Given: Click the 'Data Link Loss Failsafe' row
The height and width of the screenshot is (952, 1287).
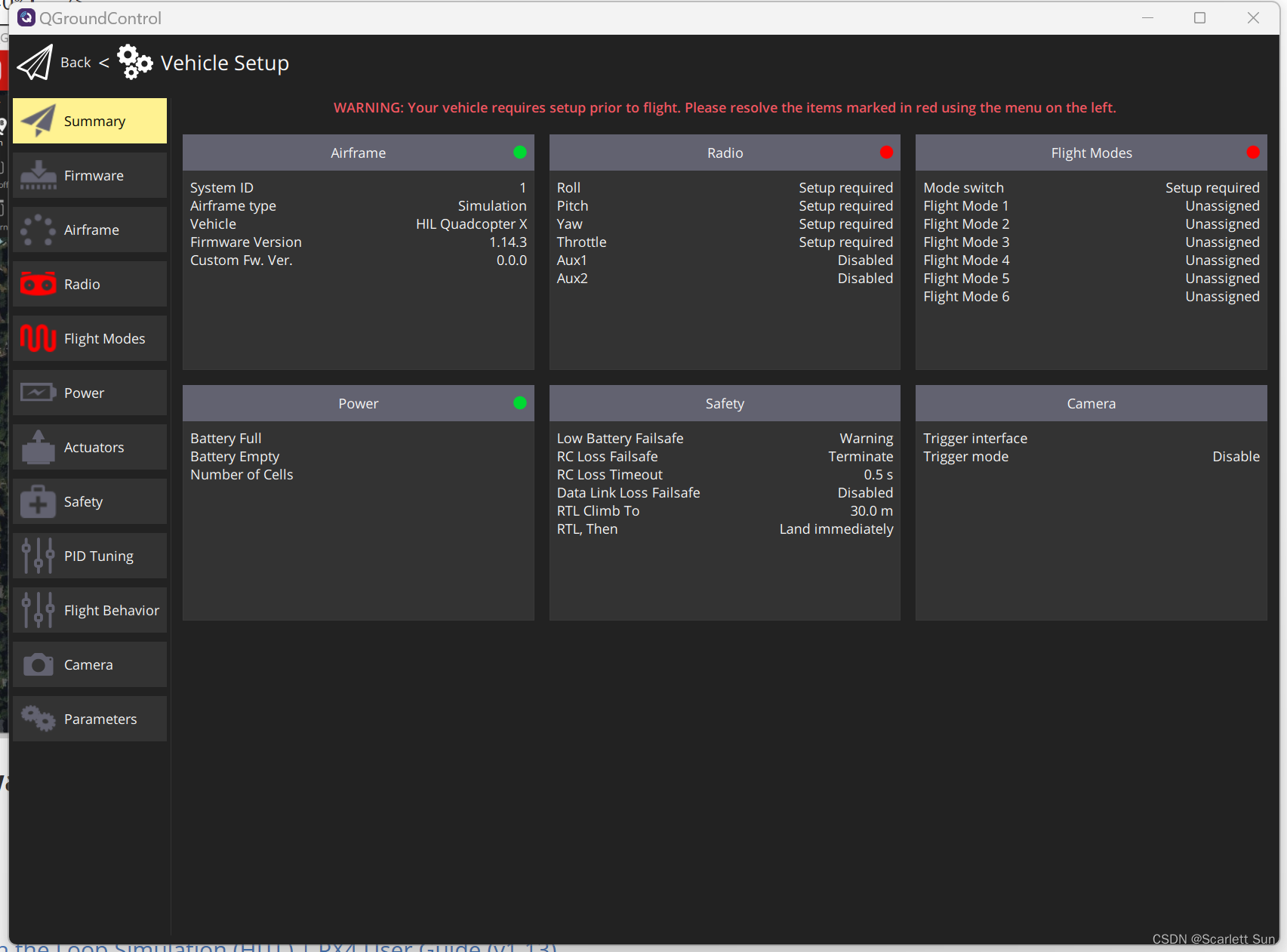Looking at the screenshot, I should tap(725, 493).
